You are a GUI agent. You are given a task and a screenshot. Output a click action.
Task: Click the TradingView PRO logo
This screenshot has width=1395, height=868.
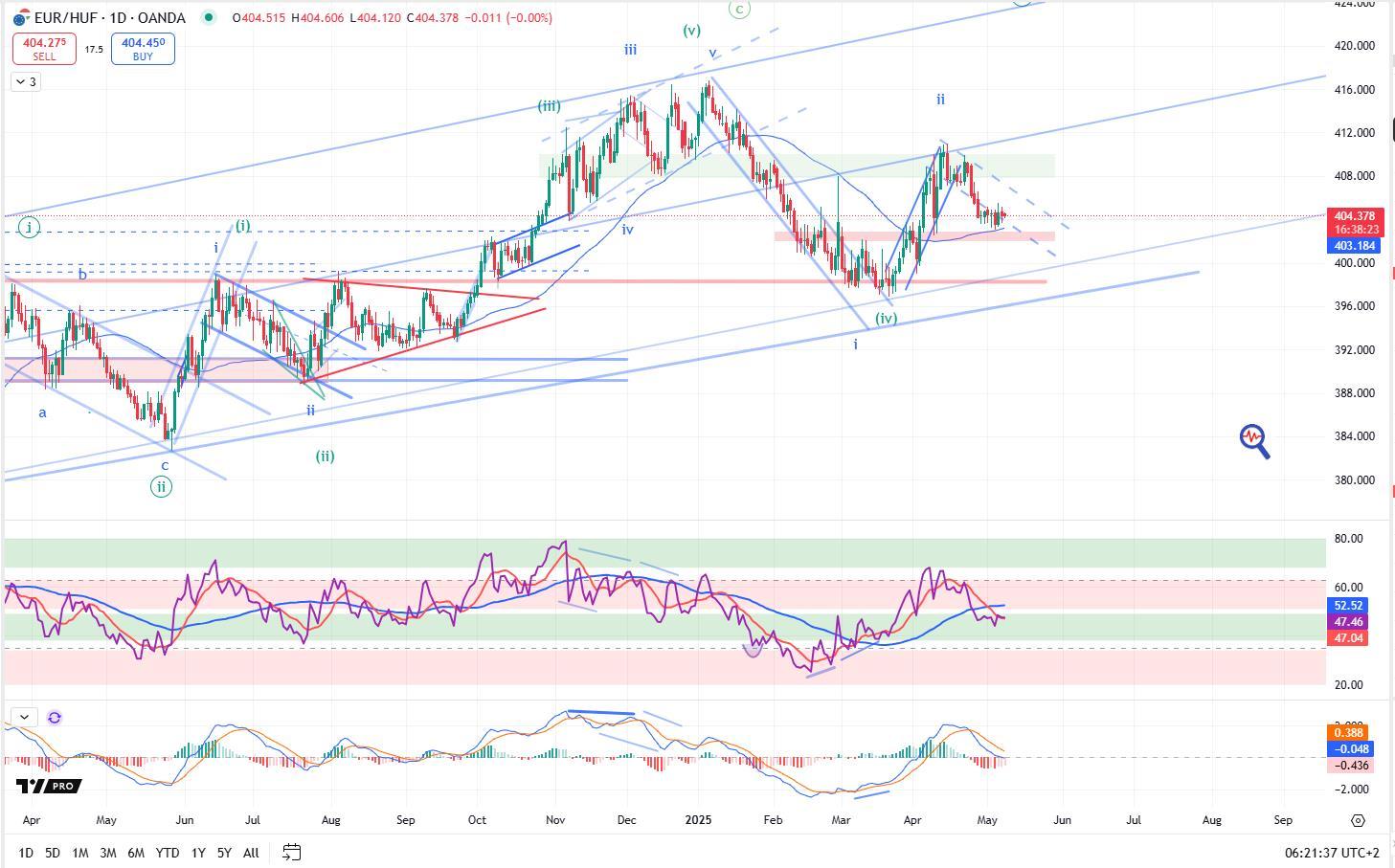click(x=48, y=786)
